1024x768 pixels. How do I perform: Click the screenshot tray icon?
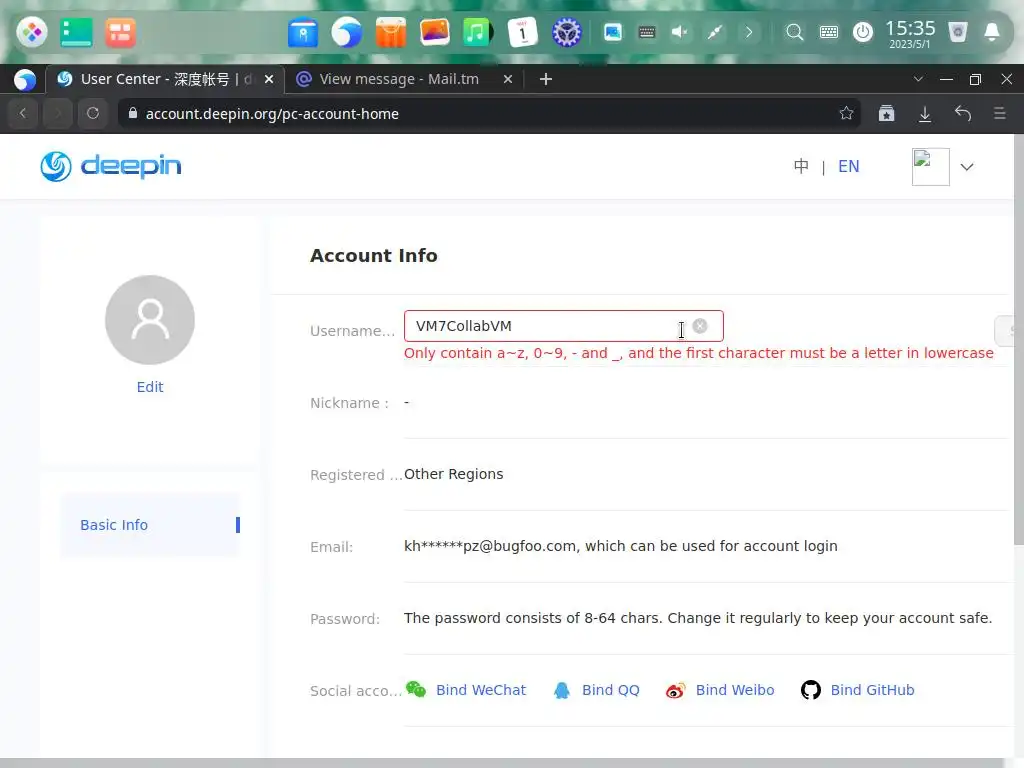[613, 32]
